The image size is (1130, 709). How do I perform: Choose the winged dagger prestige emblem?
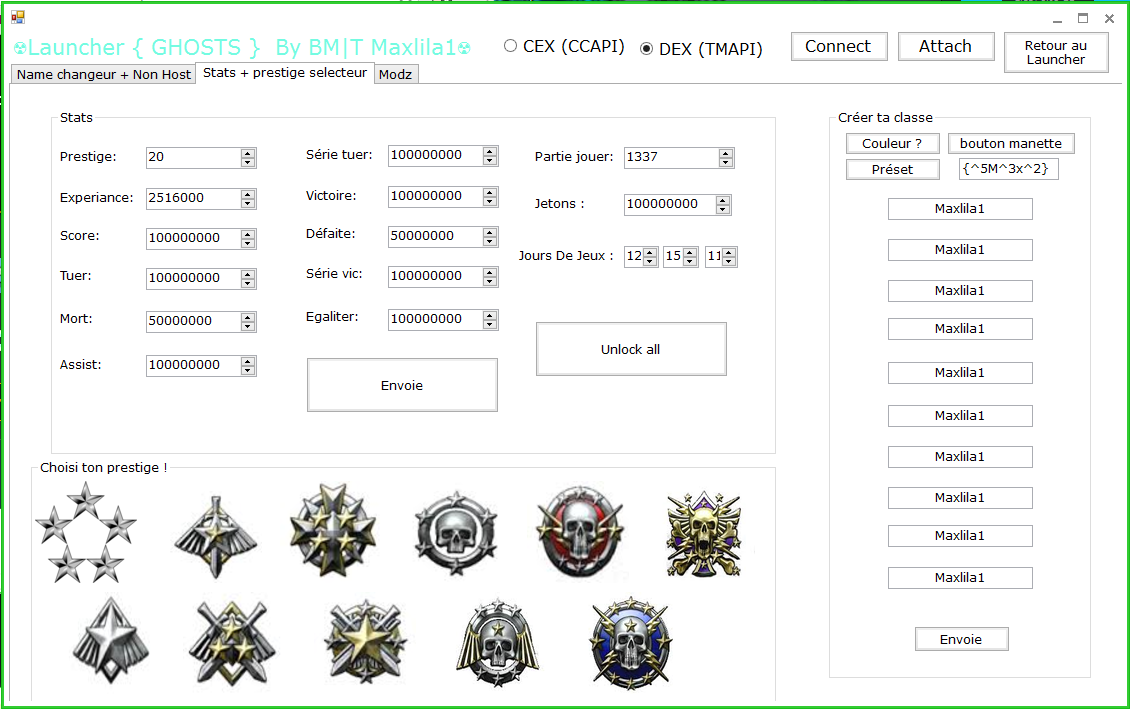click(215, 537)
